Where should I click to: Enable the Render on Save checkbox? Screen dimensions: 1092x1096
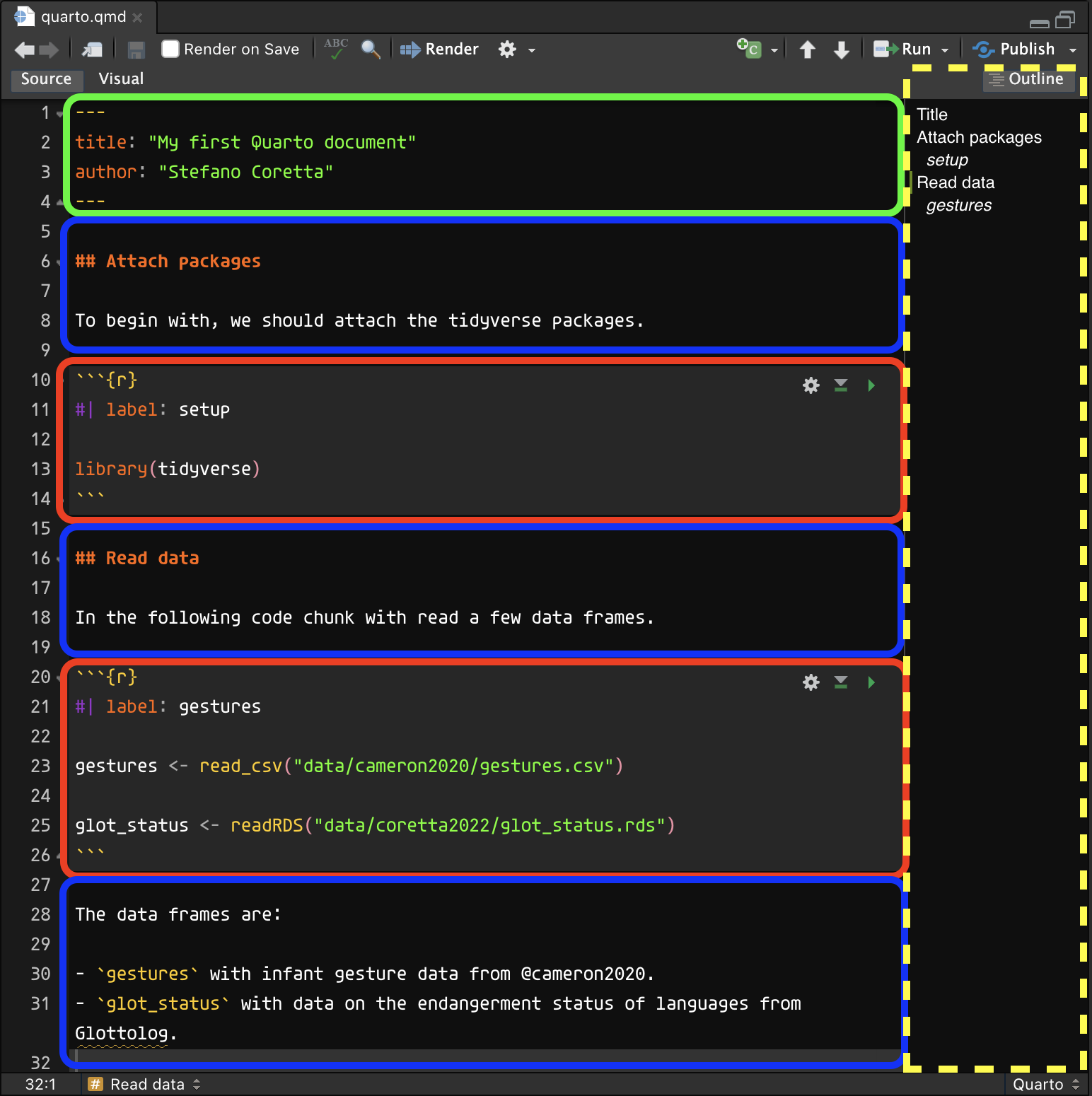tap(170, 49)
